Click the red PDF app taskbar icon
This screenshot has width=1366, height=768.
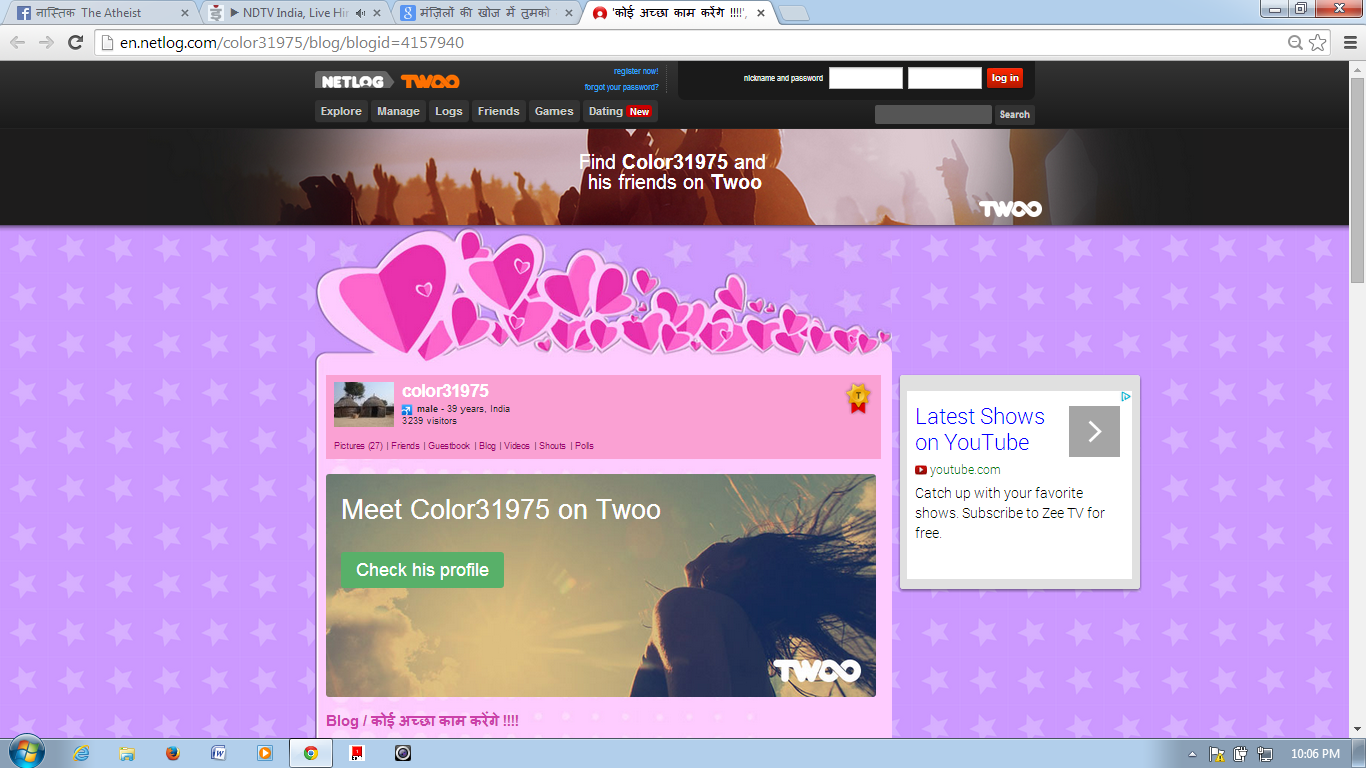pos(357,753)
